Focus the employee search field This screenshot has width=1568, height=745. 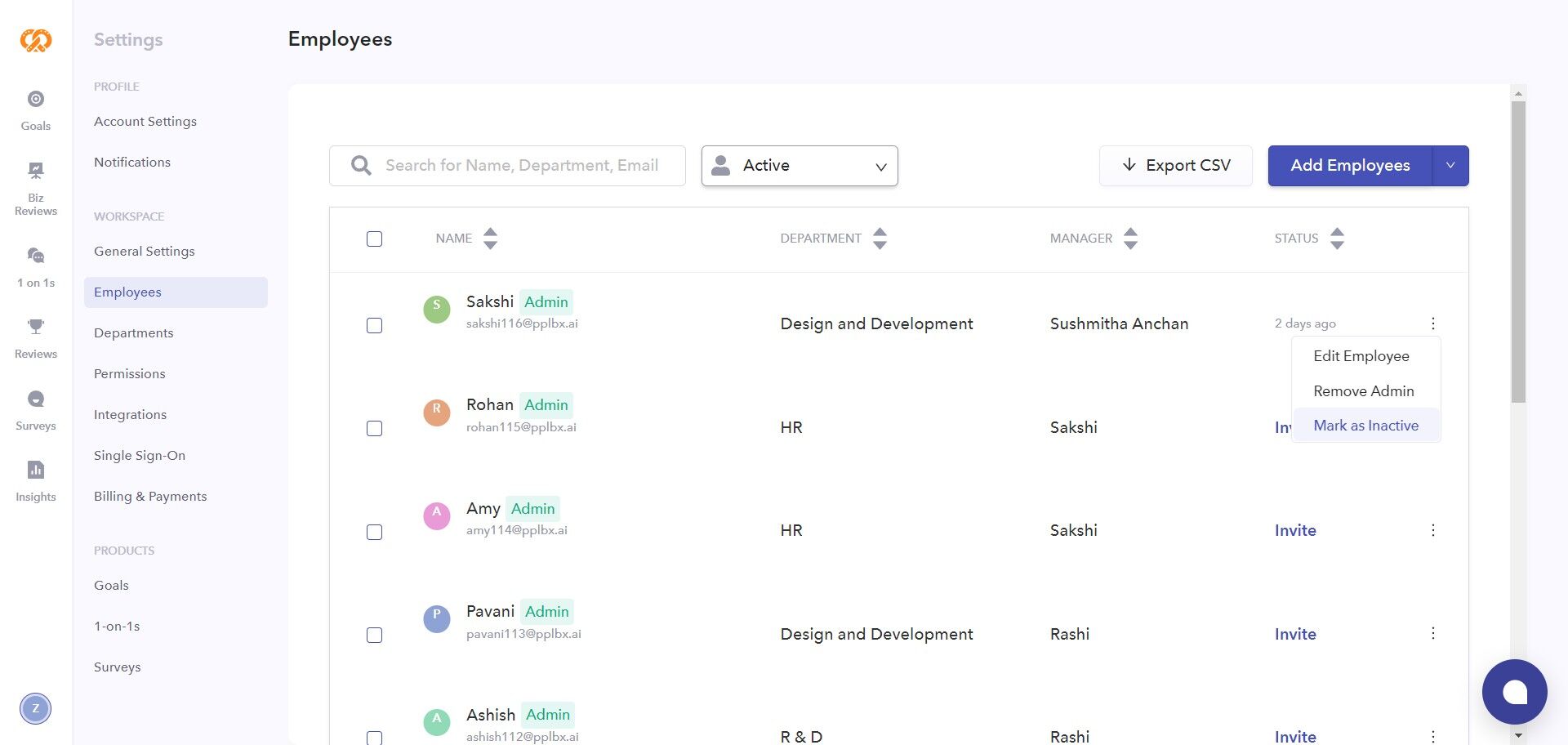click(x=521, y=166)
